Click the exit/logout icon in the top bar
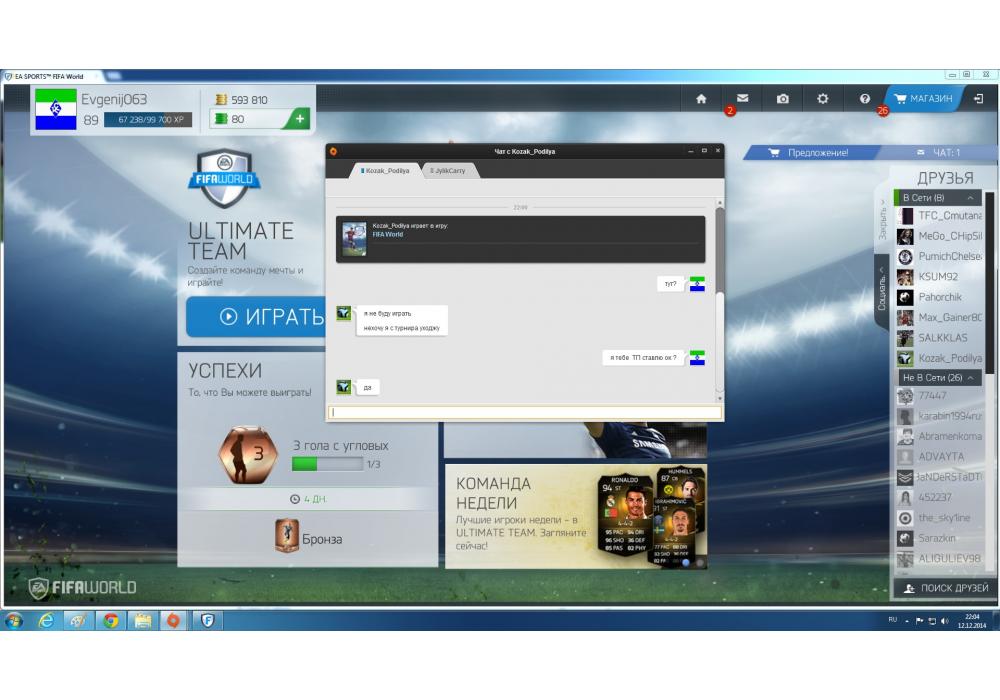 pyautogui.click(x=978, y=99)
